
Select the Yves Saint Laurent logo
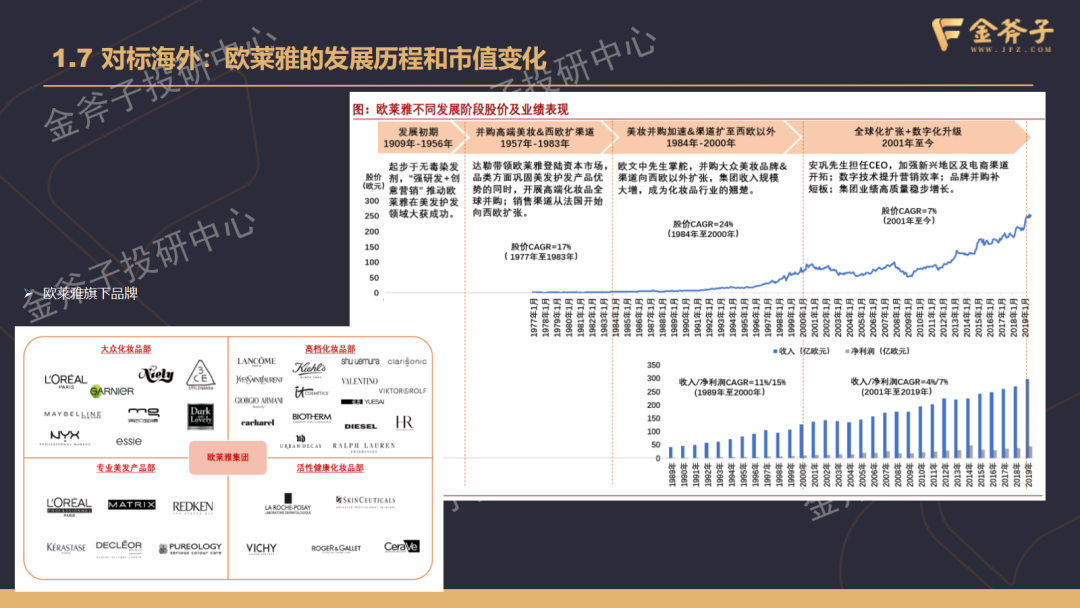(259, 379)
